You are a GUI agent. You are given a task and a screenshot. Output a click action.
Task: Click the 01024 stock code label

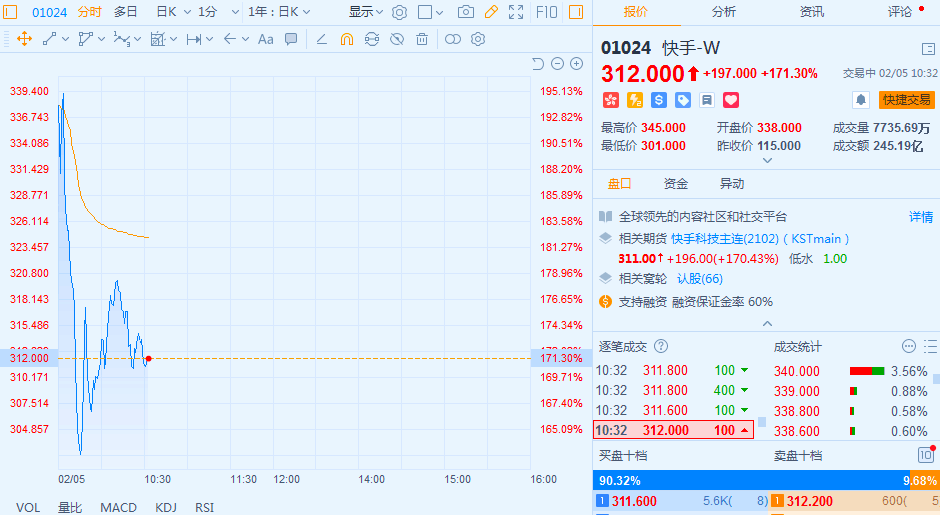pyautogui.click(x=49, y=12)
